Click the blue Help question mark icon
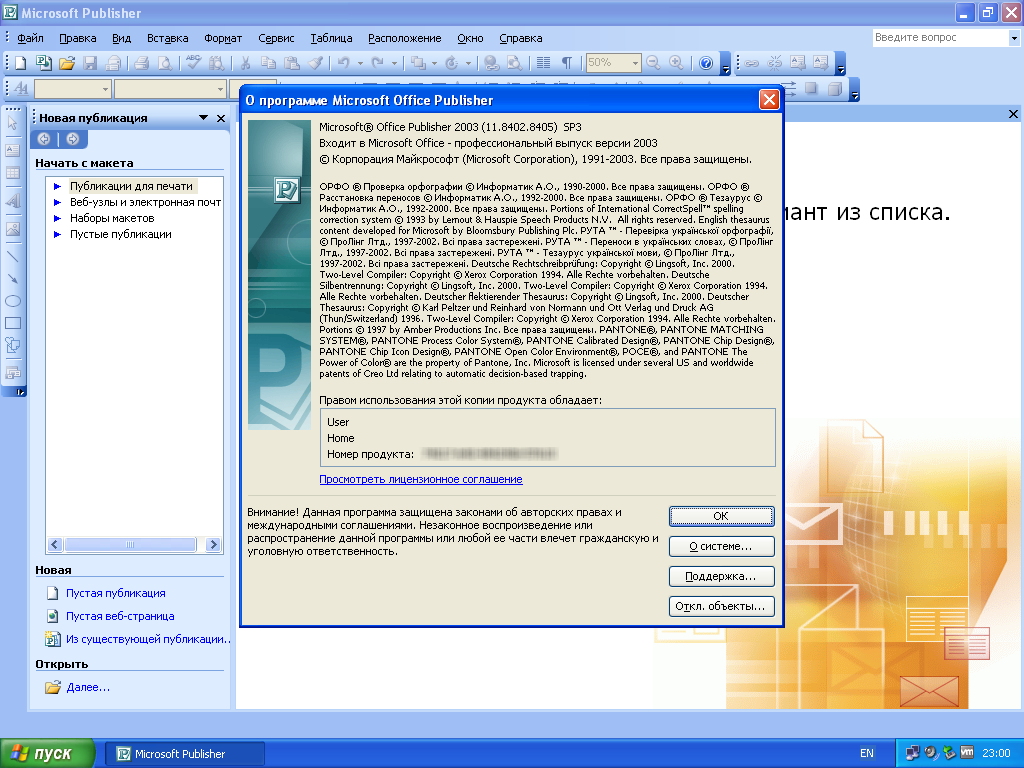 pos(706,63)
